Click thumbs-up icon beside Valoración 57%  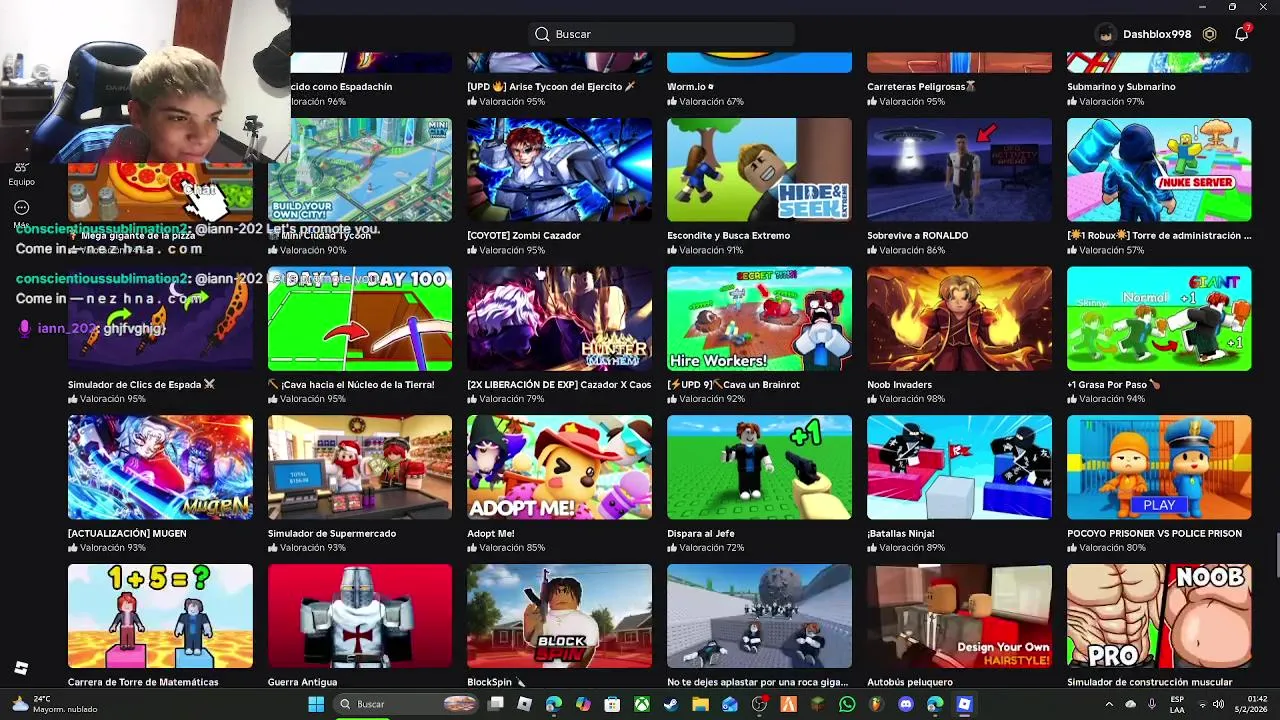point(1072,250)
